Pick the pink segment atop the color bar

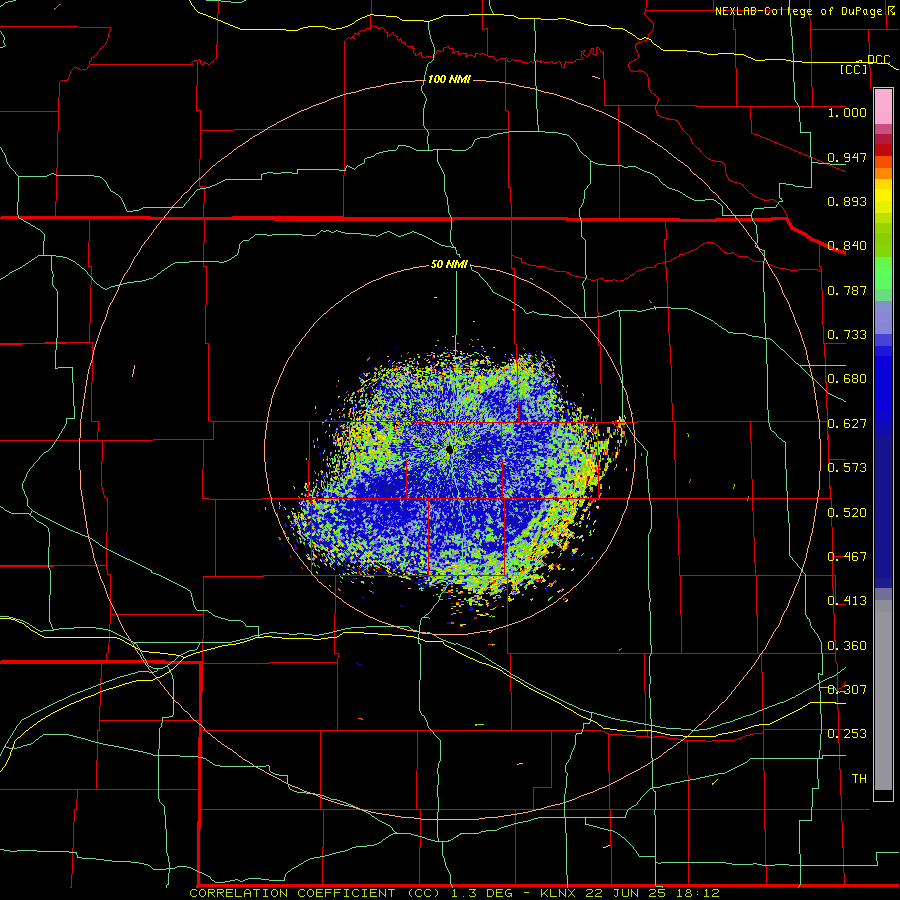point(883,107)
